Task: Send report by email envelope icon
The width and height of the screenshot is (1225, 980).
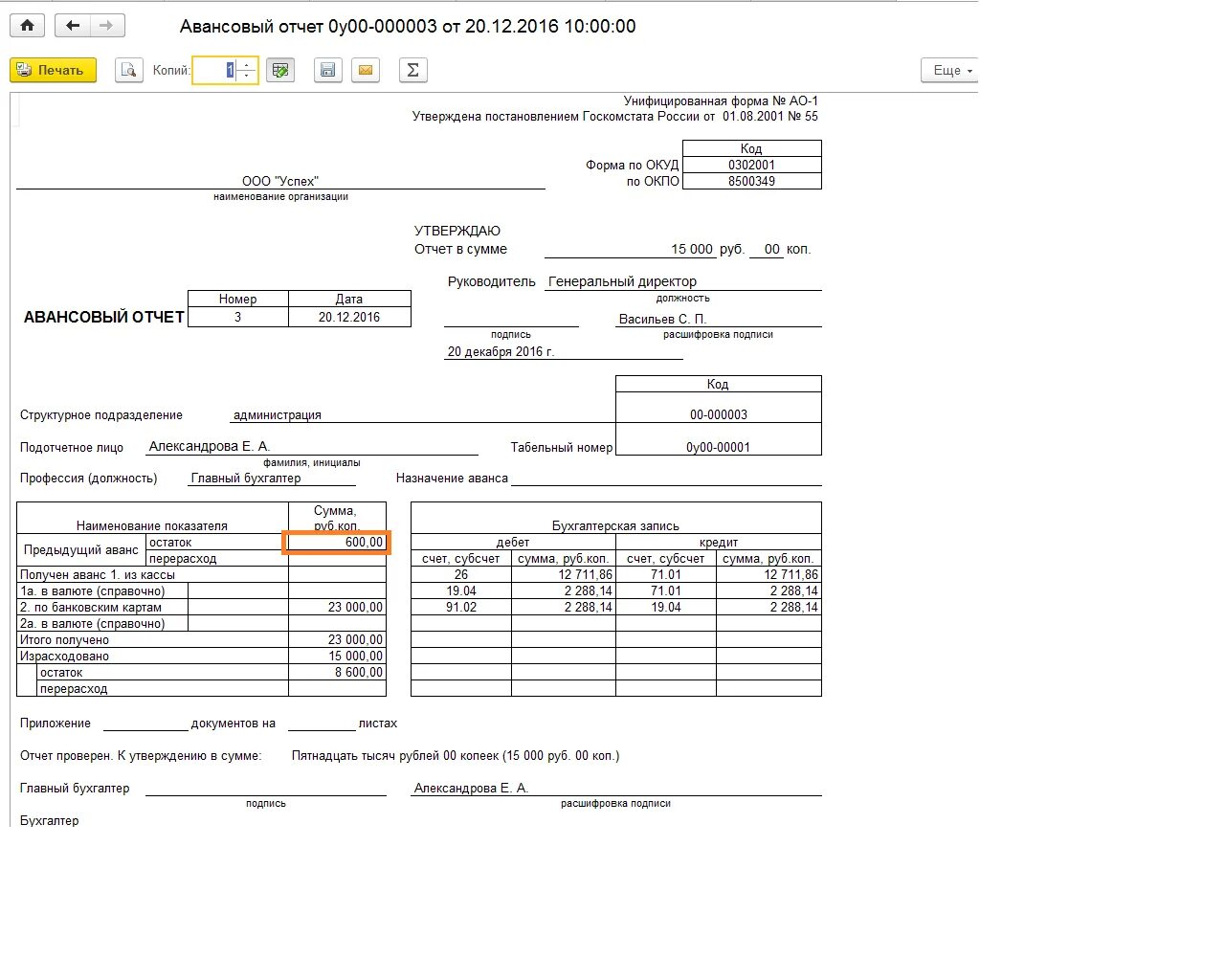Action: coord(365,70)
